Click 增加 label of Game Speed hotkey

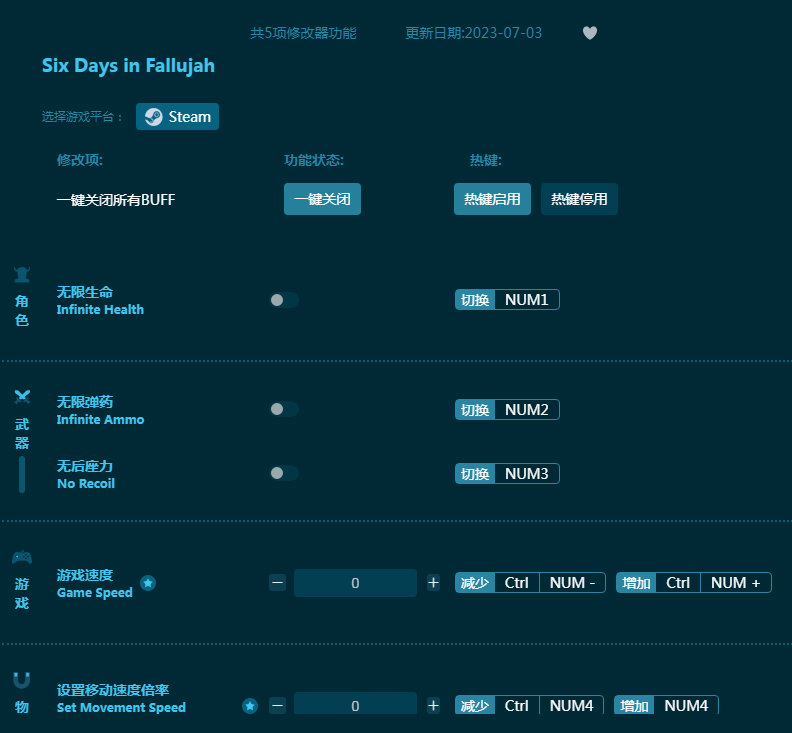pyautogui.click(x=636, y=582)
